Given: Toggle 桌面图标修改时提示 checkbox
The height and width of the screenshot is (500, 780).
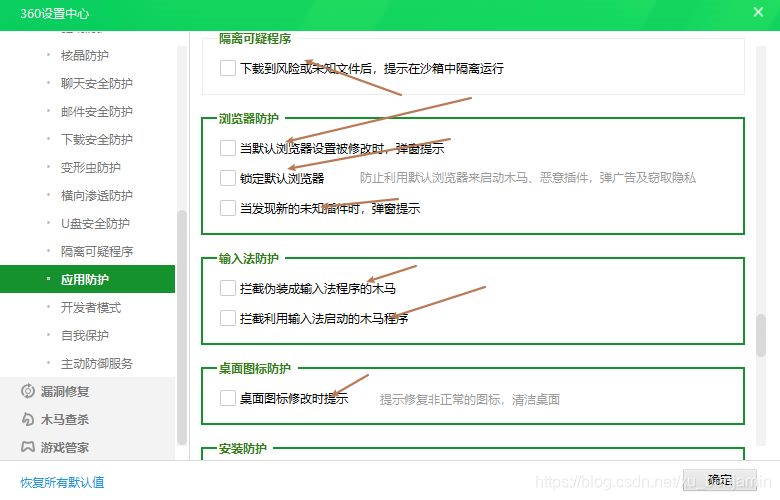Looking at the screenshot, I should point(228,398).
